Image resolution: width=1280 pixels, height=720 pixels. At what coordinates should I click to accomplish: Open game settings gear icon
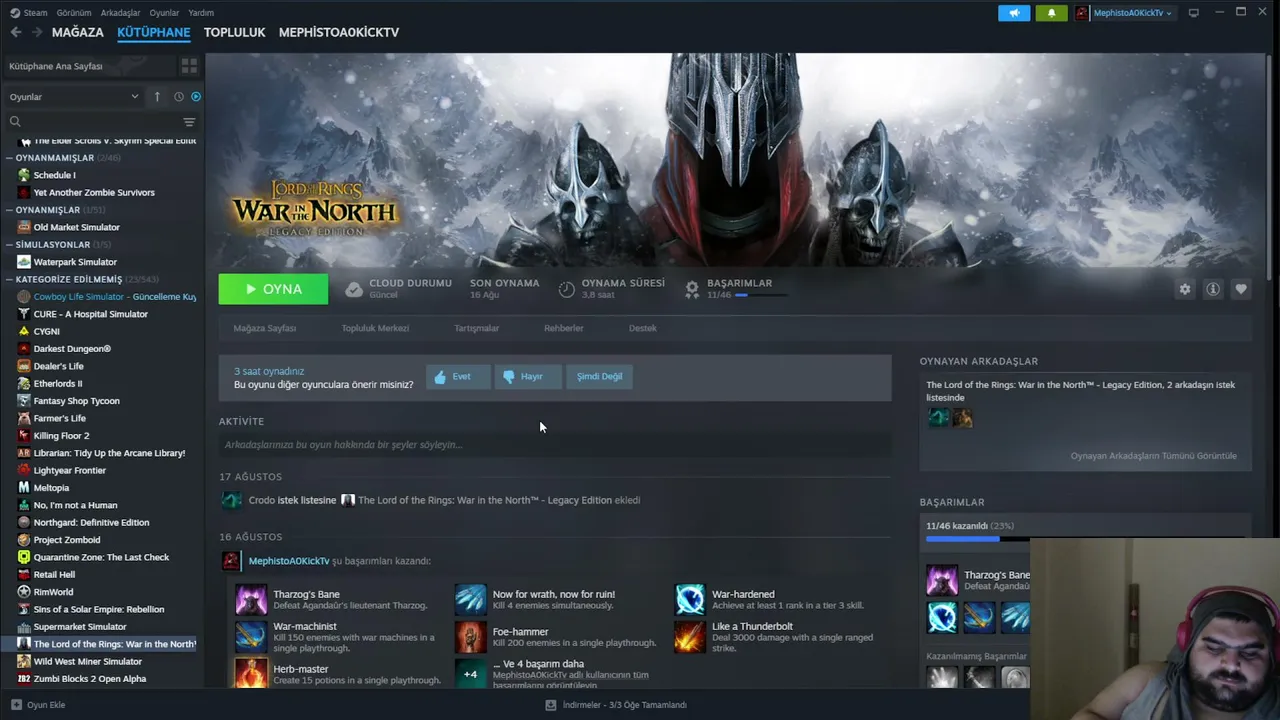(1185, 289)
